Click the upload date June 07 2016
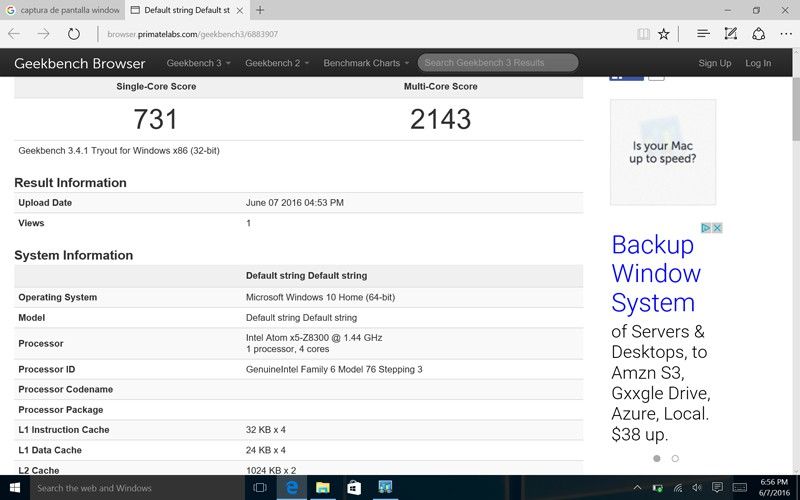The height and width of the screenshot is (500, 800). [x=294, y=203]
